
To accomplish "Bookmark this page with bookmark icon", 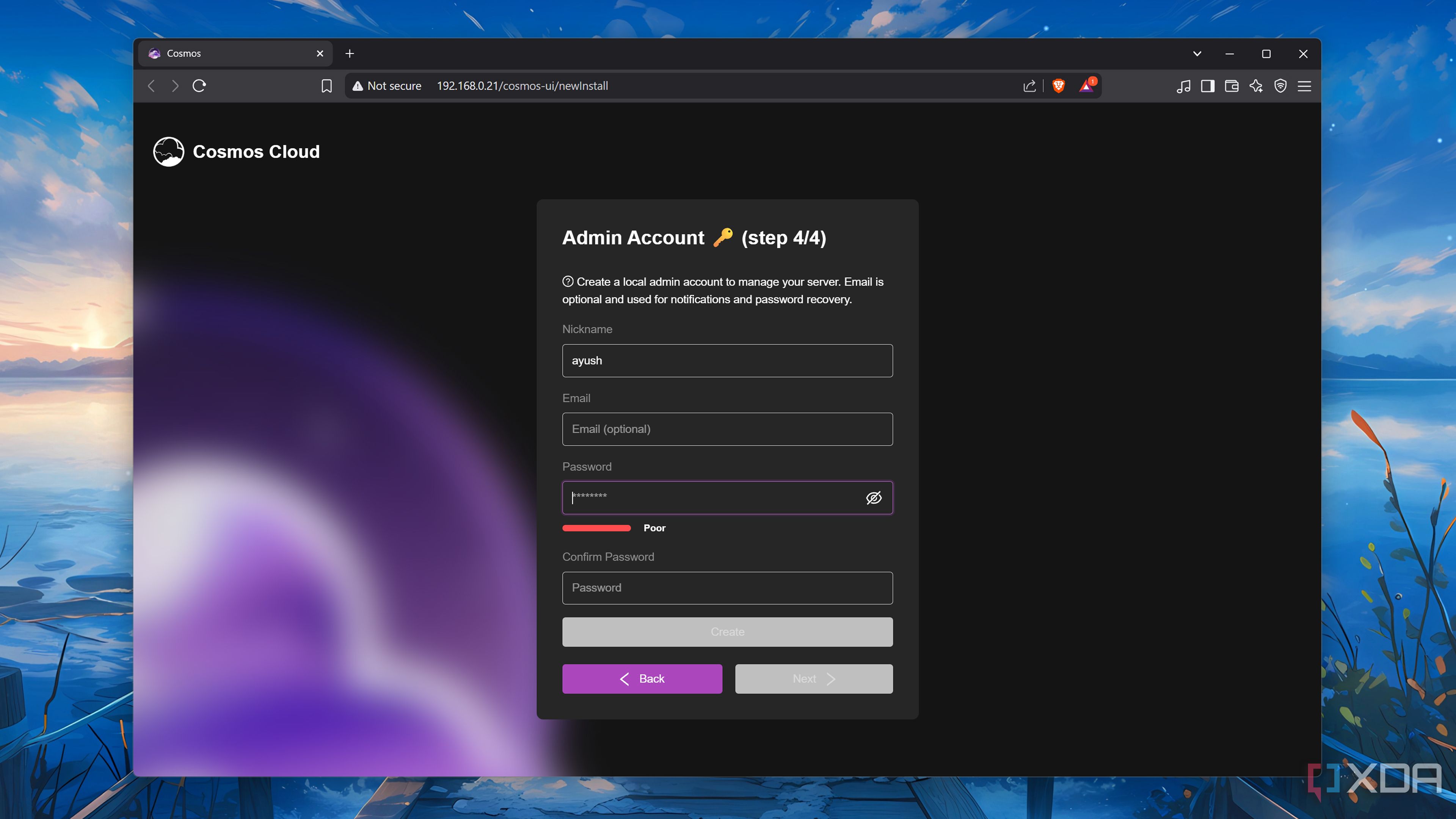I will (x=327, y=86).
